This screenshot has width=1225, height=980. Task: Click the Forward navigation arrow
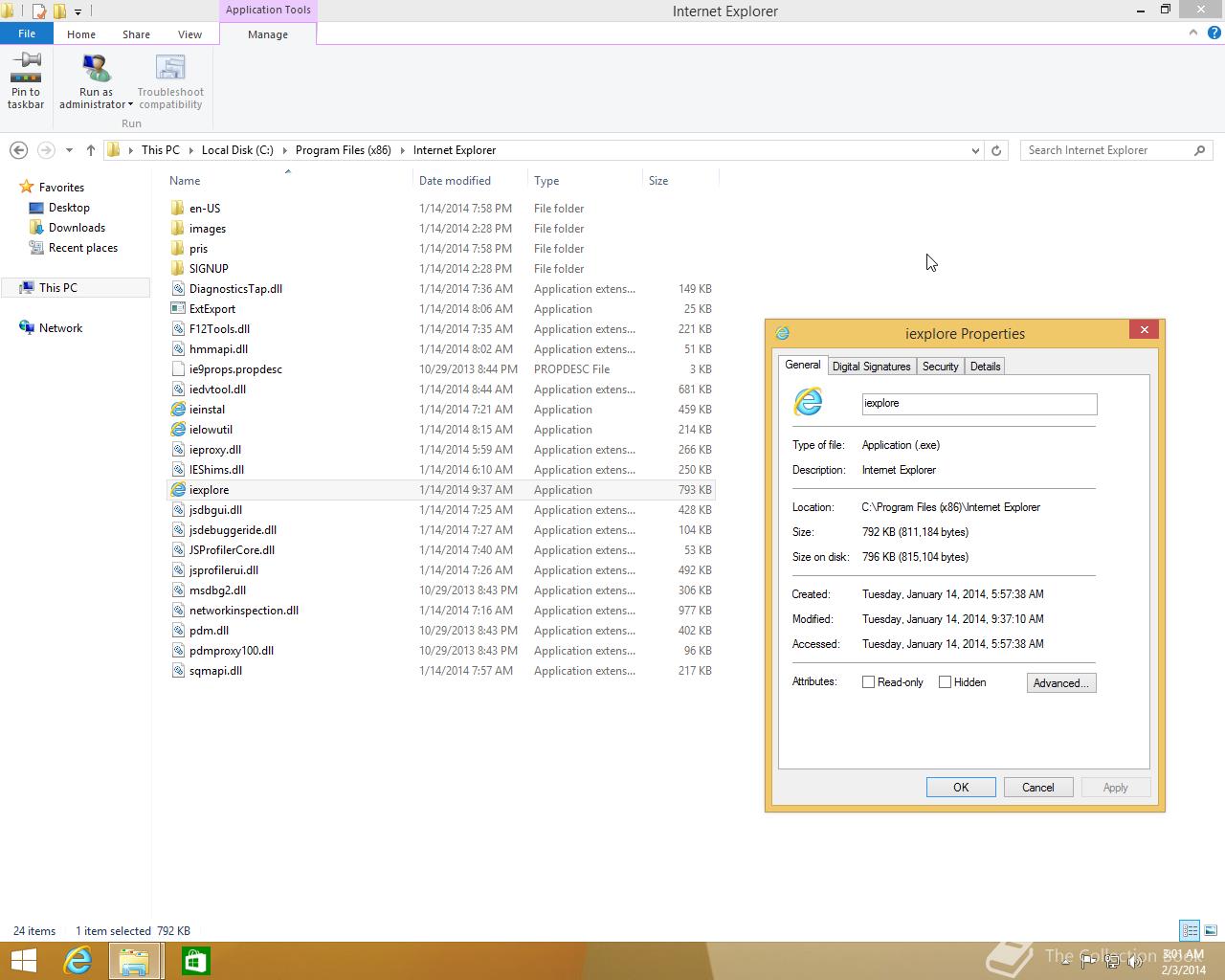click(x=46, y=150)
